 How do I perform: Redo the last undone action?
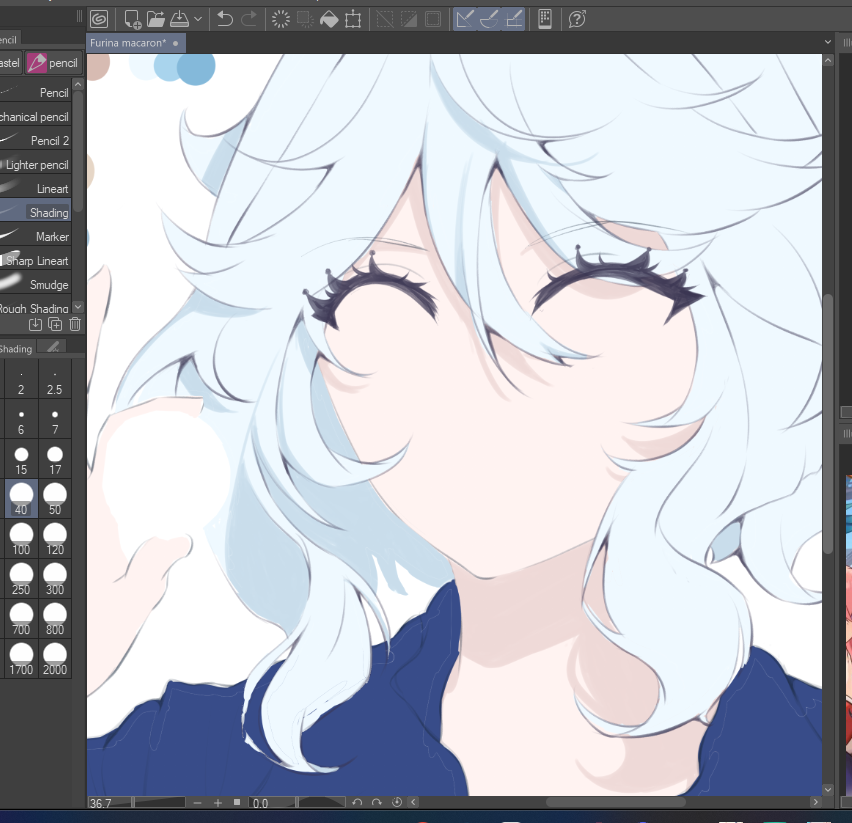pyautogui.click(x=249, y=20)
